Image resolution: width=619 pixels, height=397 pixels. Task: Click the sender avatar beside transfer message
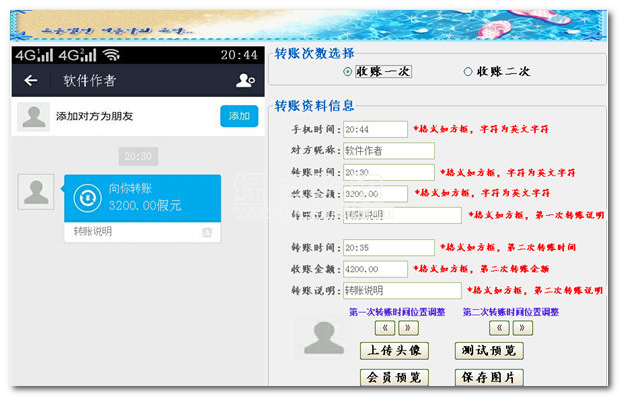(36, 192)
